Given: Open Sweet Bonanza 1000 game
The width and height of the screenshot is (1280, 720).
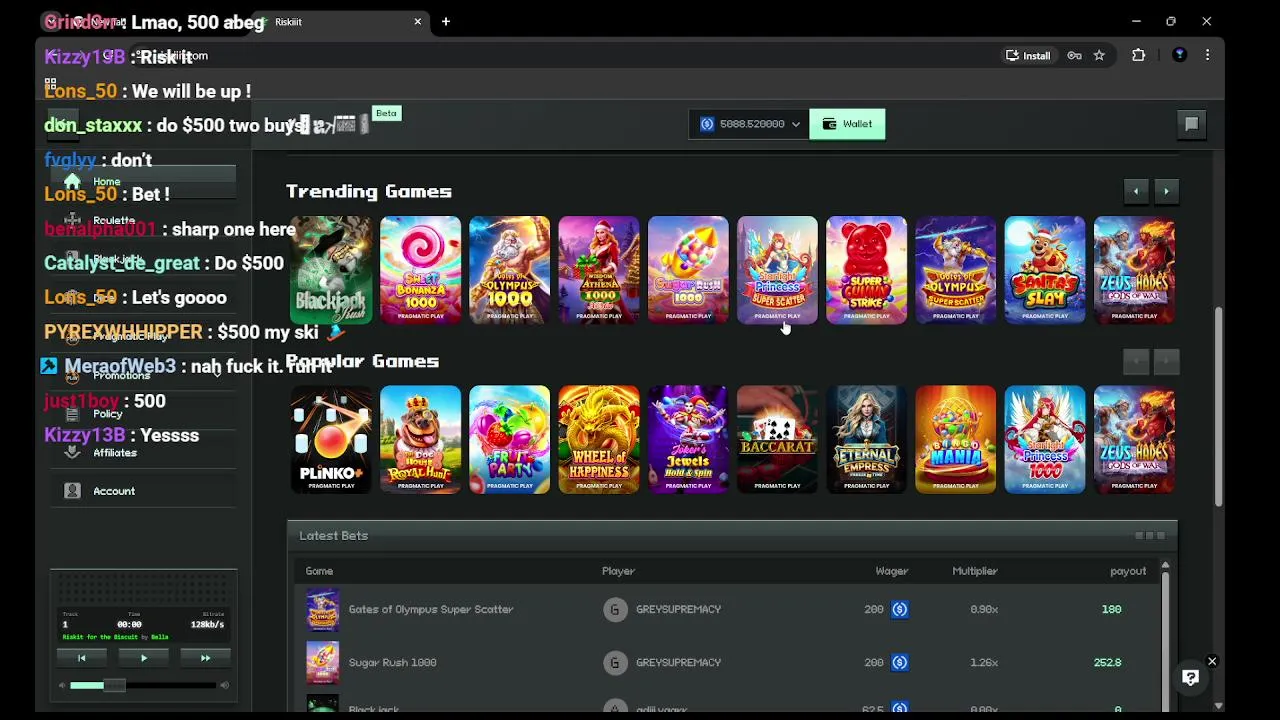Looking at the screenshot, I should click(x=421, y=270).
